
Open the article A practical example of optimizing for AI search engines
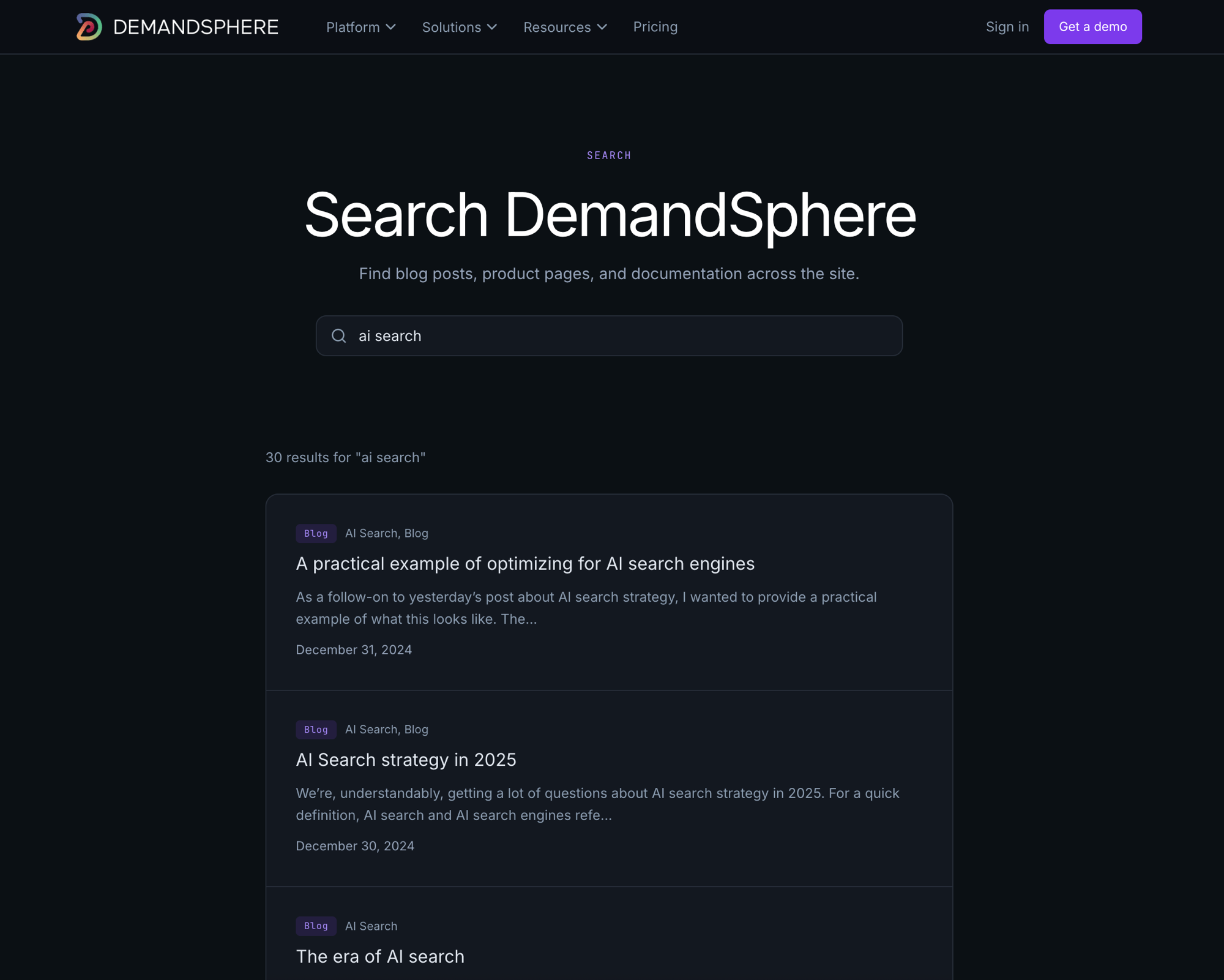tap(525, 564)
